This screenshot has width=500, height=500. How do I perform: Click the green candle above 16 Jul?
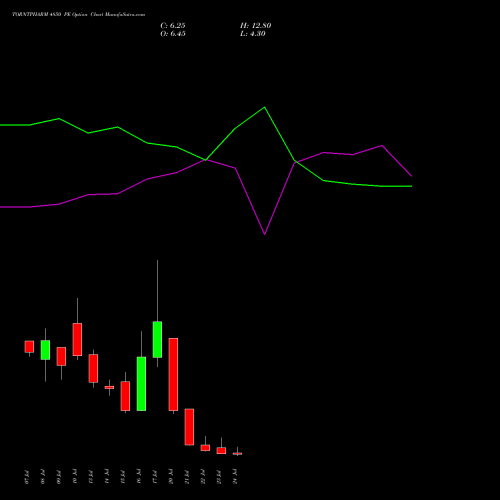(x=141, y=384)
